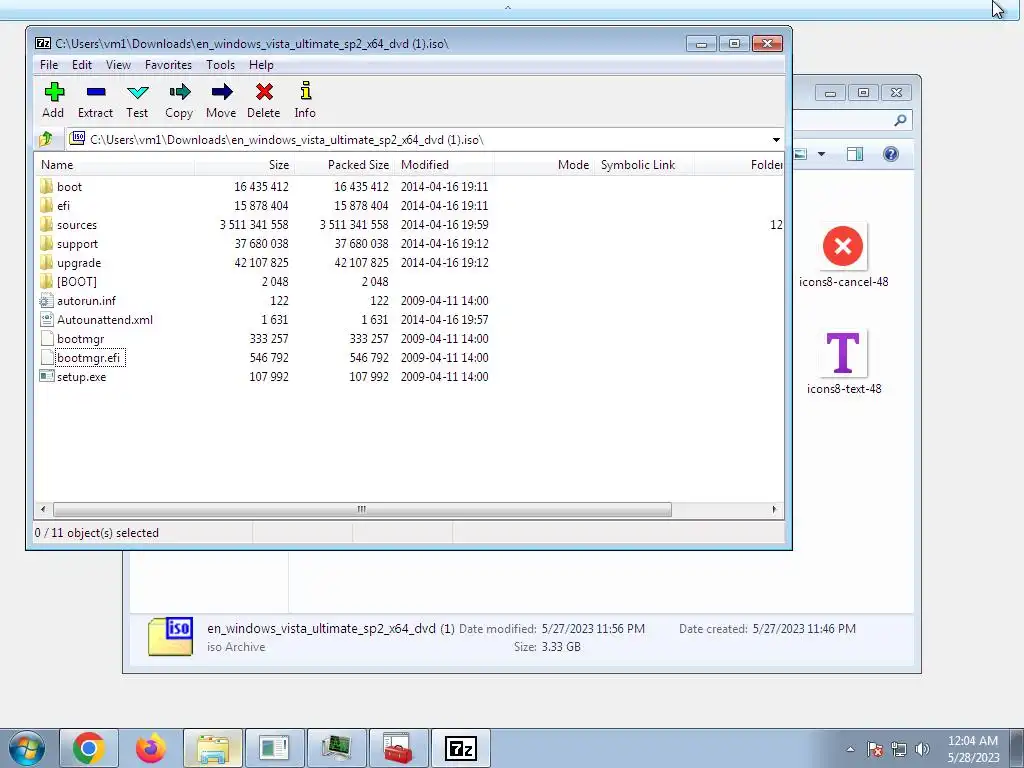Sort by the Modified column header
1024x768 pixels.
(444, 165)
